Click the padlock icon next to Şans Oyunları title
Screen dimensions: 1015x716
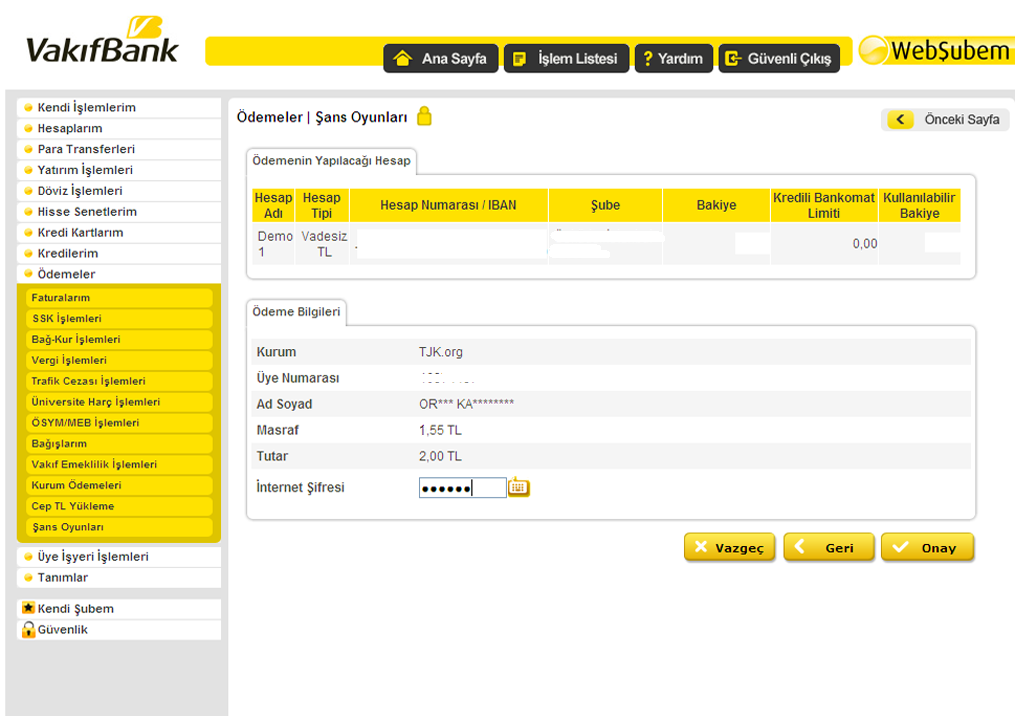click(x=424, y=116)
